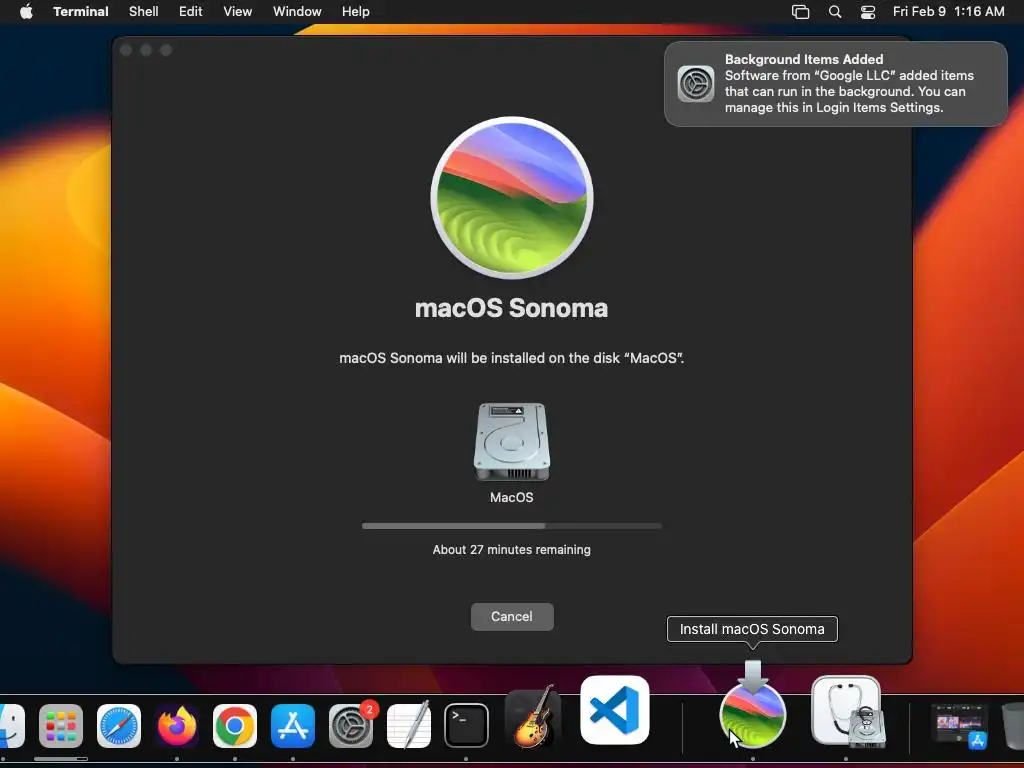Click the About 27 minutes remaining text

(x=512, y=550)
